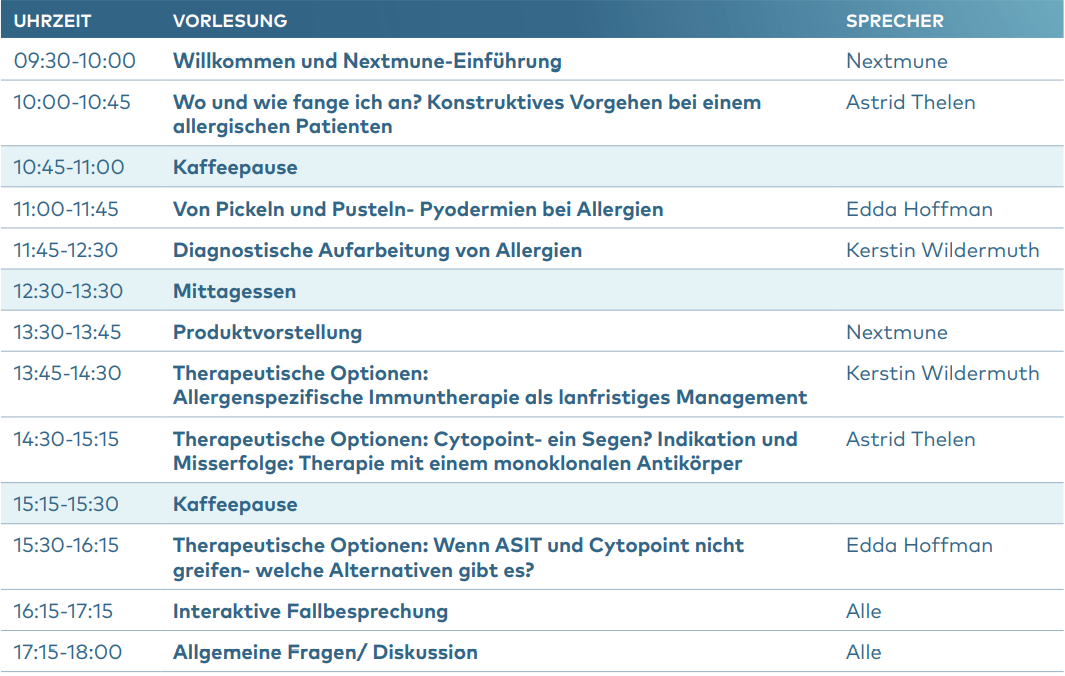
Task: Open the 'Wo und wie fange ich an?' lecture
Action: tap(467, 114)
